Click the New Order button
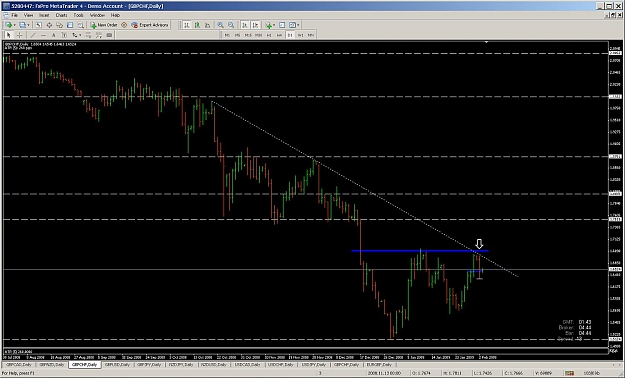Screen dimensions: 625x378 [x=104, y=25]
